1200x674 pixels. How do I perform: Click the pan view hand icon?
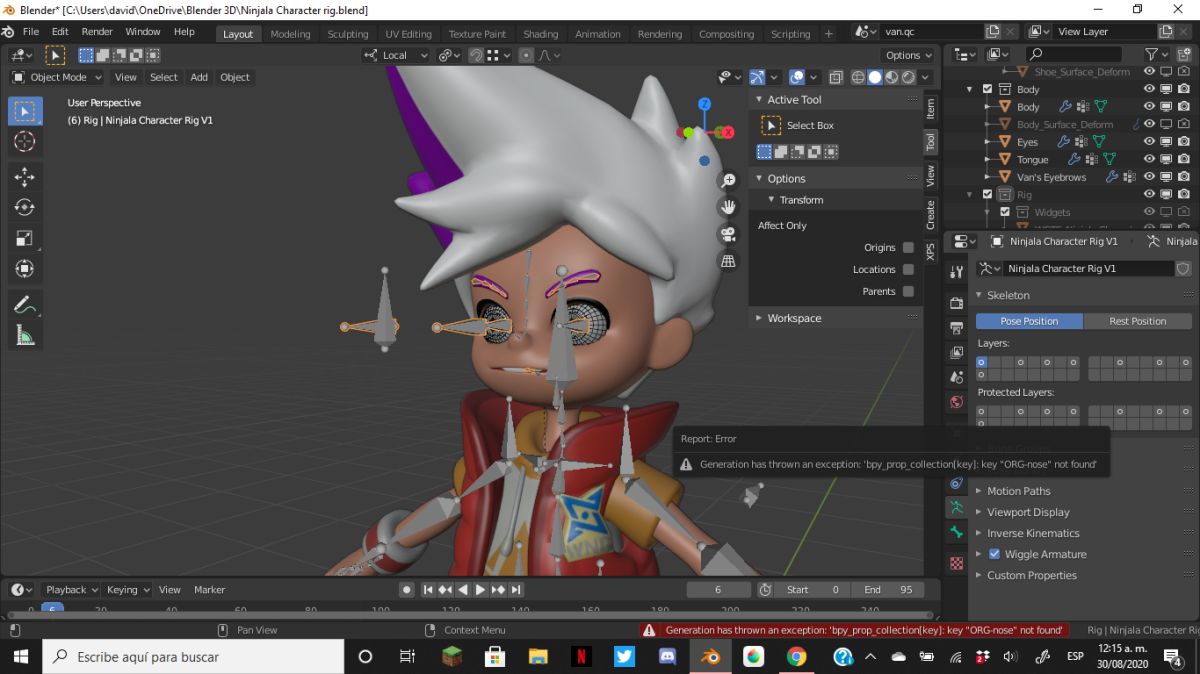coord(729,207)
